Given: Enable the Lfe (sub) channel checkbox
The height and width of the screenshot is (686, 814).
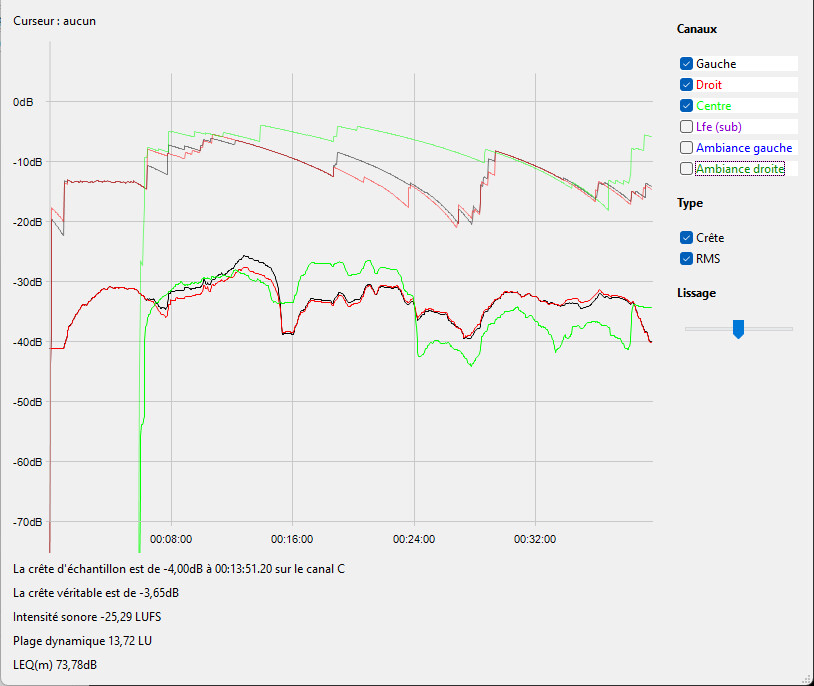Looking at the screenshot, I should click(686, 127).
